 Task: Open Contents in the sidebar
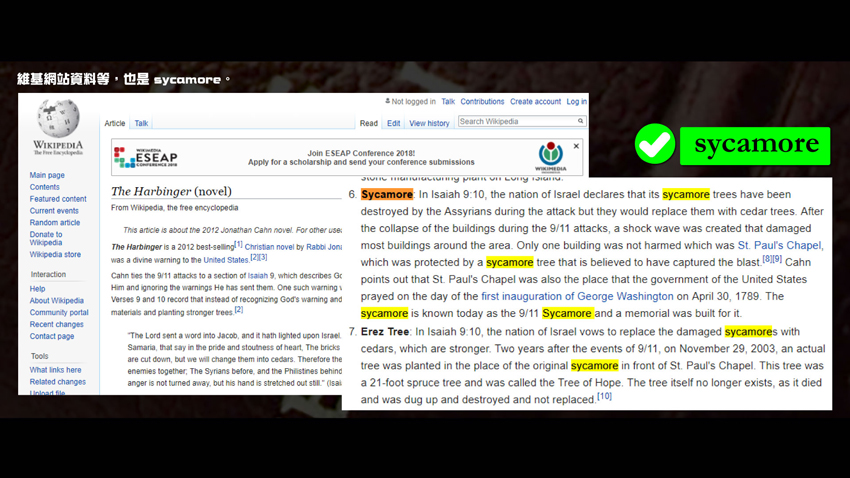tap(44, 187)
